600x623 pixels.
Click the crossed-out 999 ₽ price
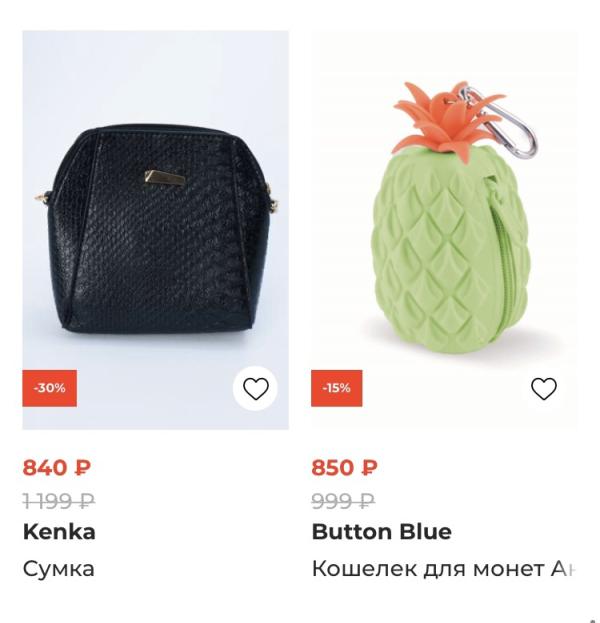pyautogui.click(x=343, y=501)
